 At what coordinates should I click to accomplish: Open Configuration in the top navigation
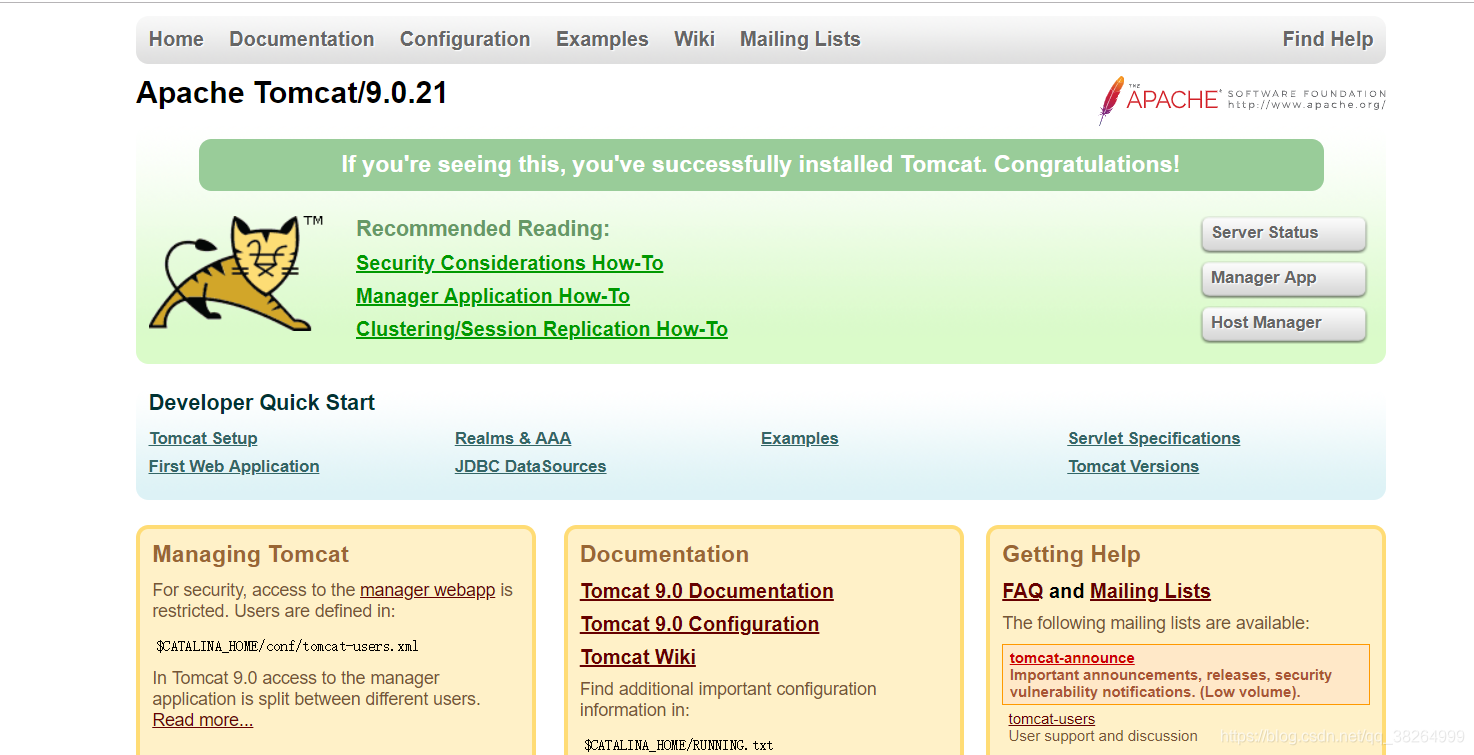[x=465, y=39]
